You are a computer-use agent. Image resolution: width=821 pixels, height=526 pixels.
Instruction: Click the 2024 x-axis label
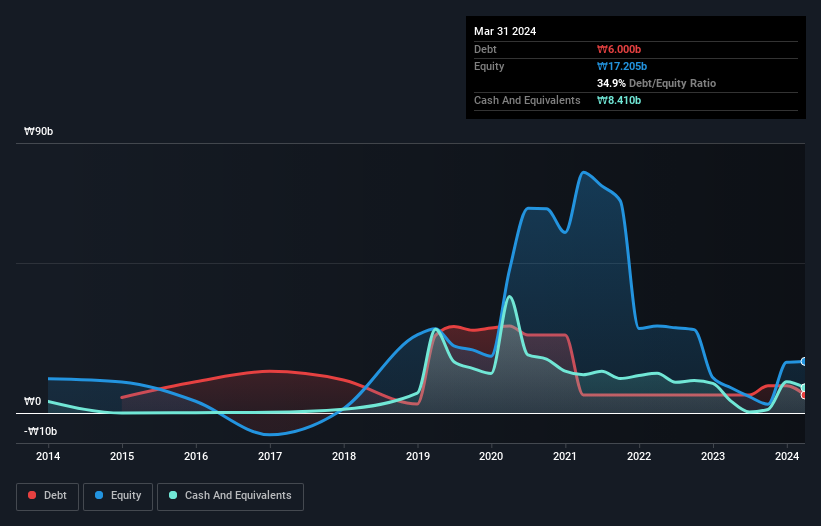coord(787,456)
